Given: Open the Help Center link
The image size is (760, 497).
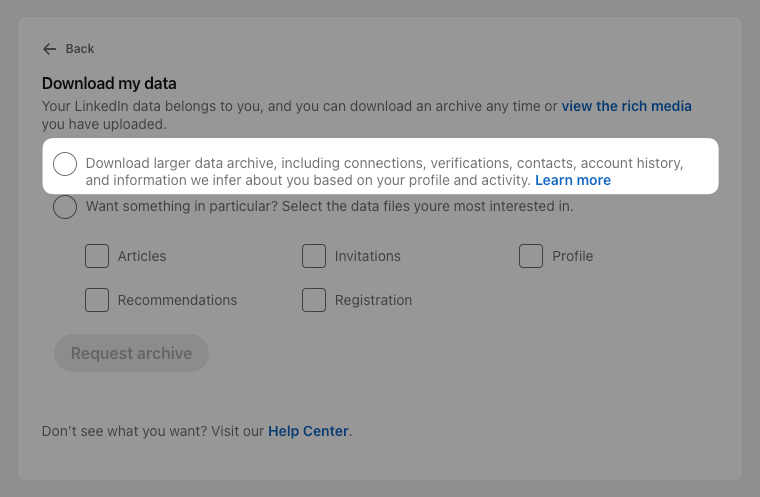Looking at the screenshot, I should point(308,431).
